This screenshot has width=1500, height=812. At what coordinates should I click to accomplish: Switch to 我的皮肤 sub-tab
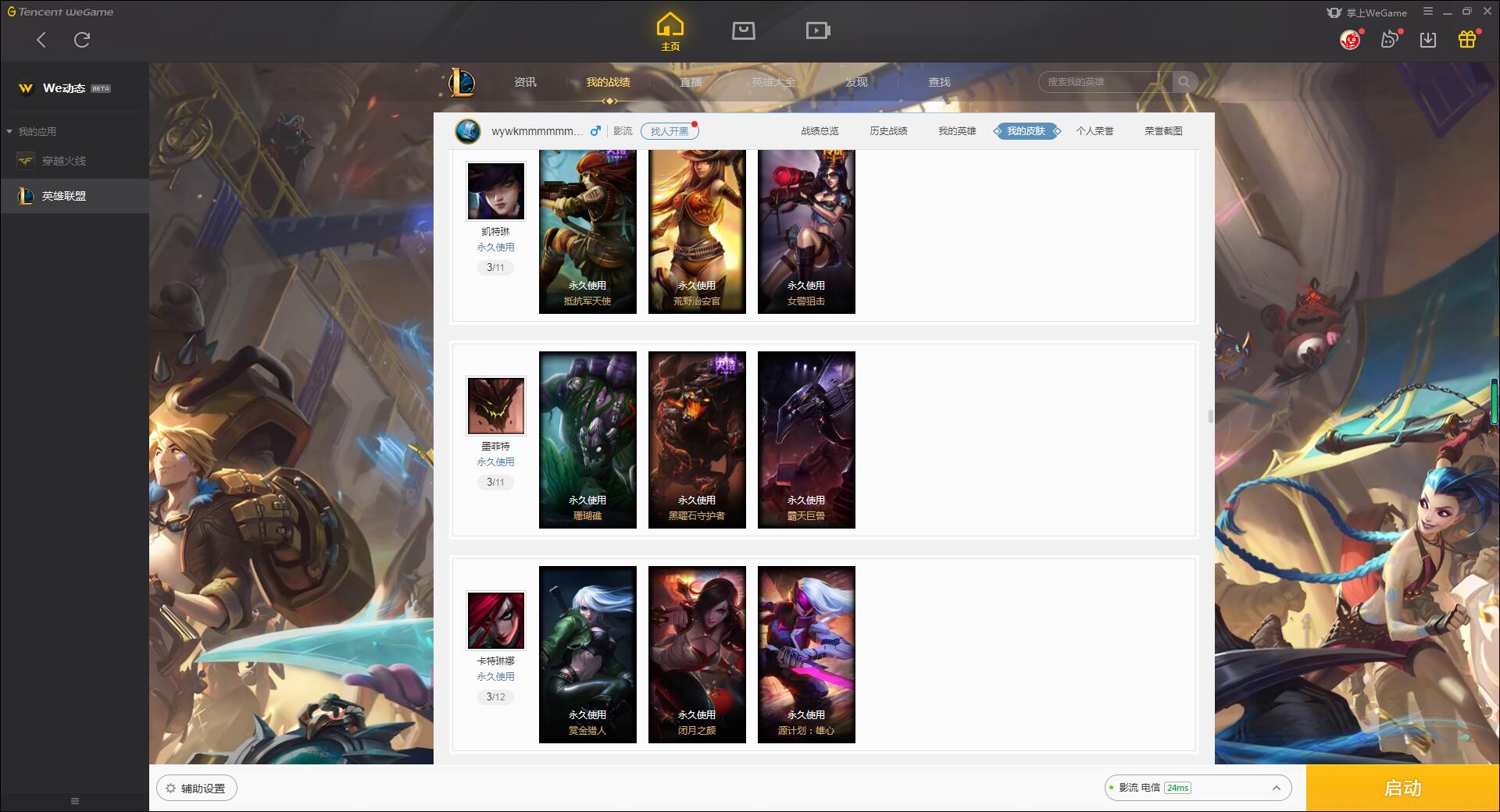[x=1026, y=131]
